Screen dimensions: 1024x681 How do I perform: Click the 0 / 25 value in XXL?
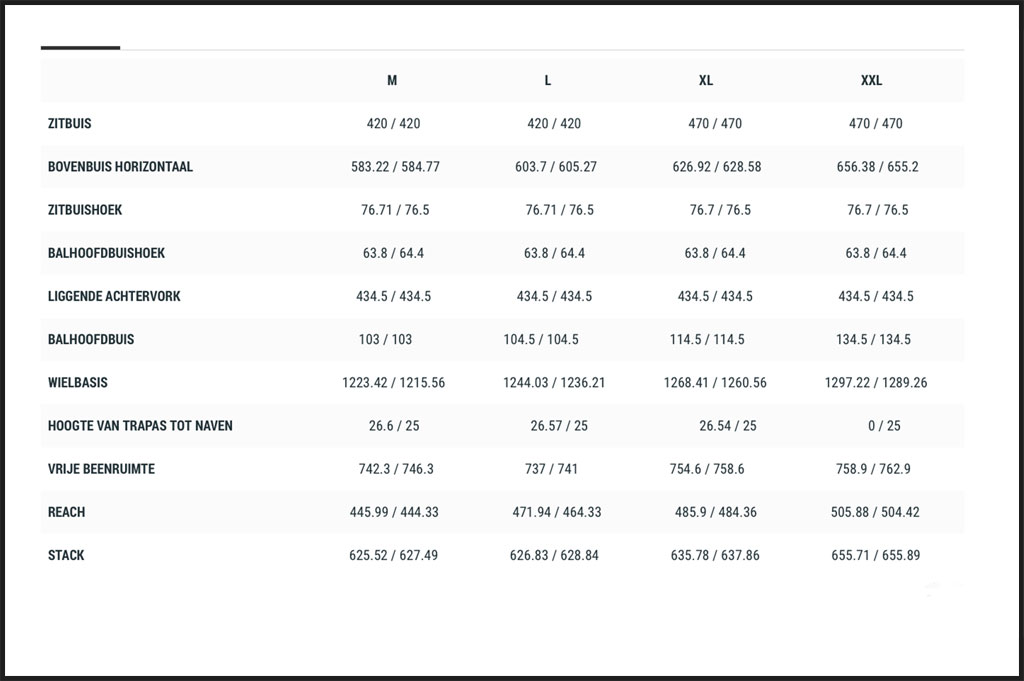[x=884, y=425]
